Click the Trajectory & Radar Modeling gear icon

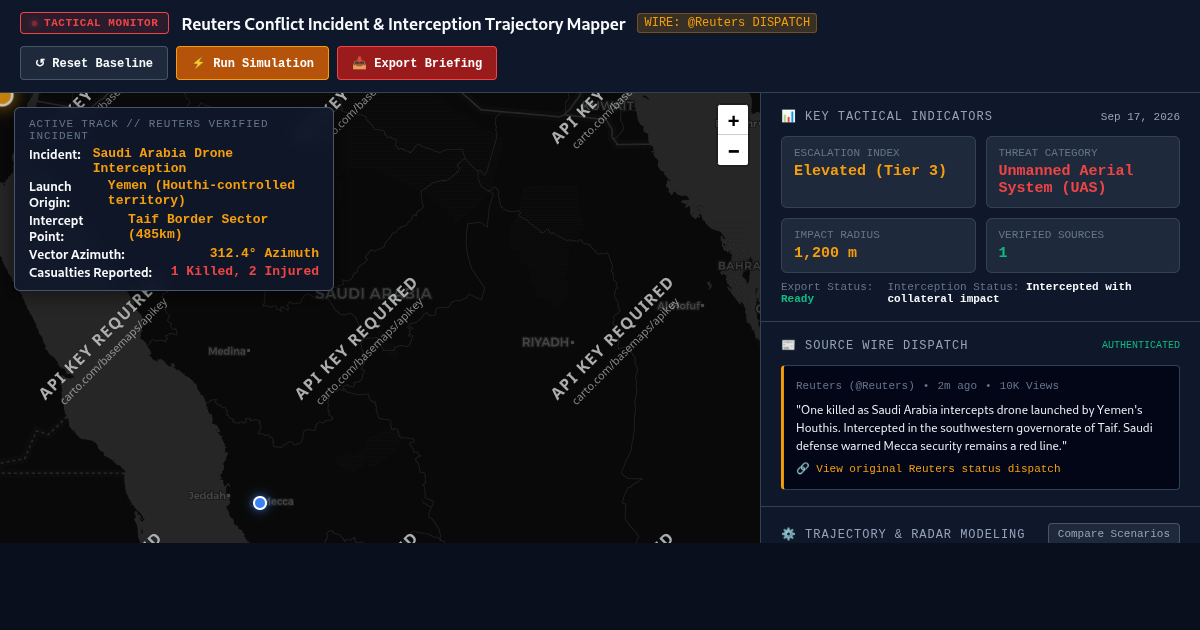click(788, 534)
